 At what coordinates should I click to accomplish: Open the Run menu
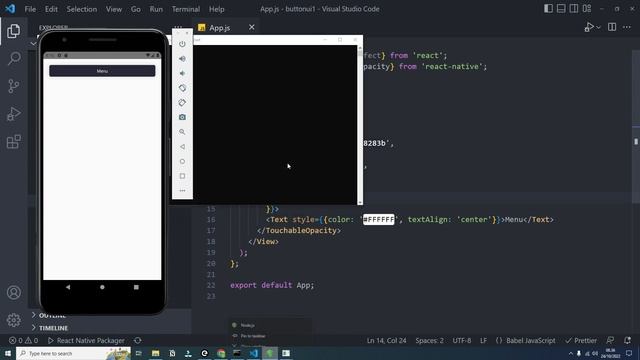(x=156, y=9)
